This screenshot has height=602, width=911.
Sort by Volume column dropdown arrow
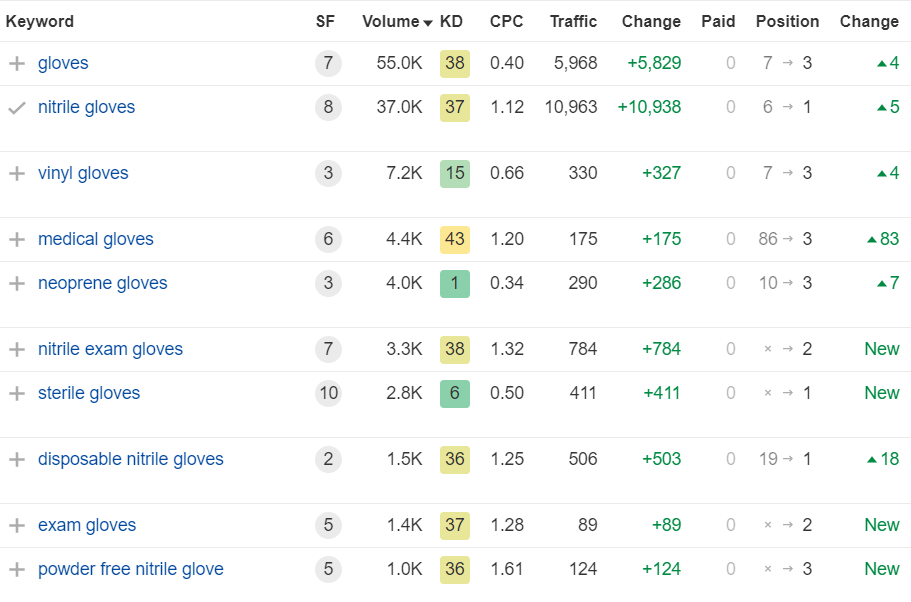[428, 23]
